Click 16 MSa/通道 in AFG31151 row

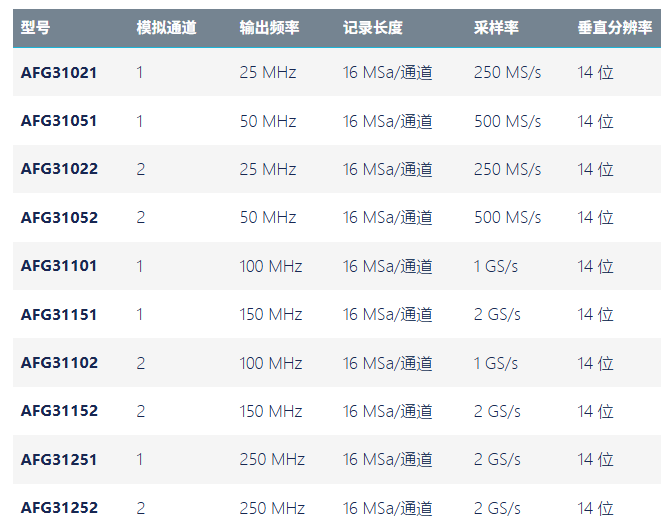[x=387, y=314]
